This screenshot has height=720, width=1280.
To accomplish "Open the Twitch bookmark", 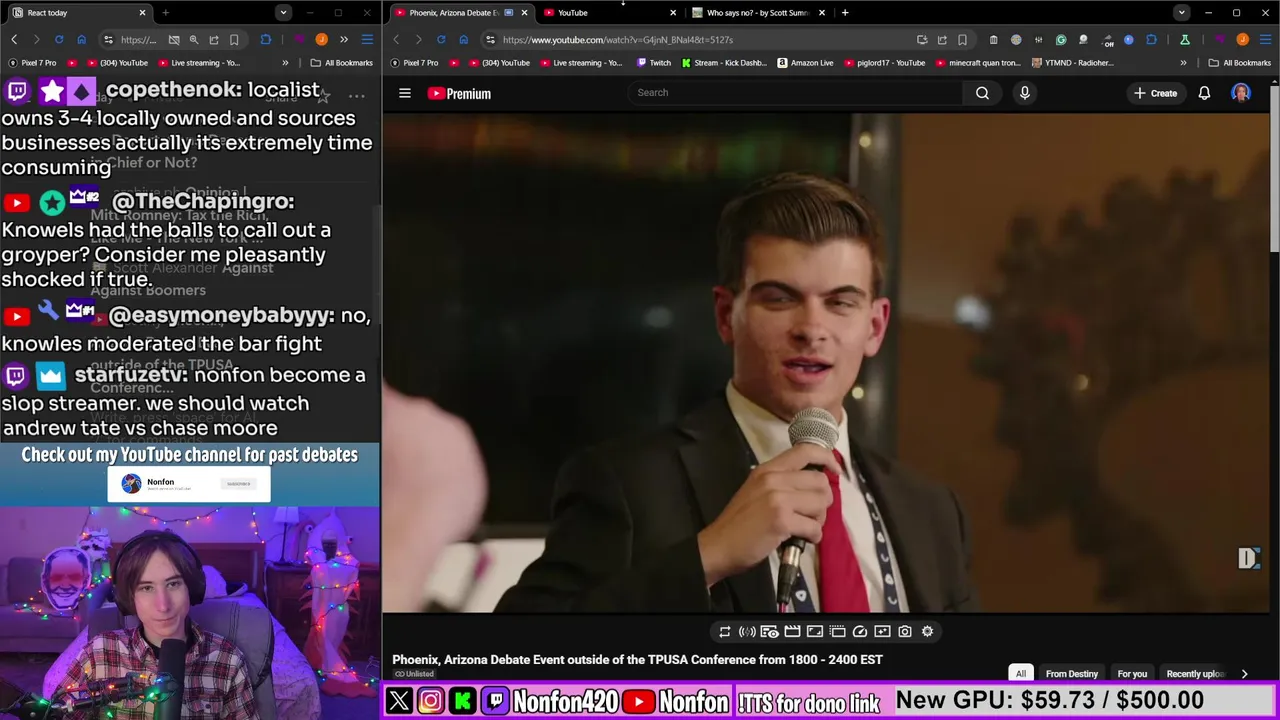I will (654, 63).
